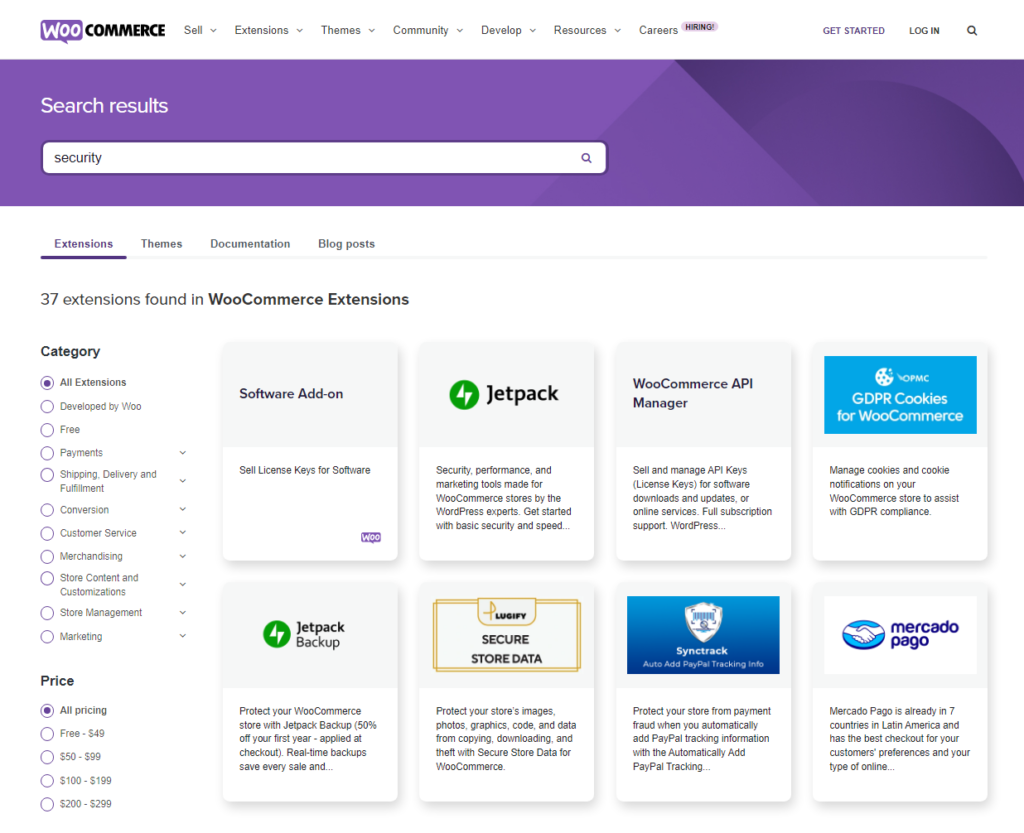Select the Conversion category radio button

(47, 510)
